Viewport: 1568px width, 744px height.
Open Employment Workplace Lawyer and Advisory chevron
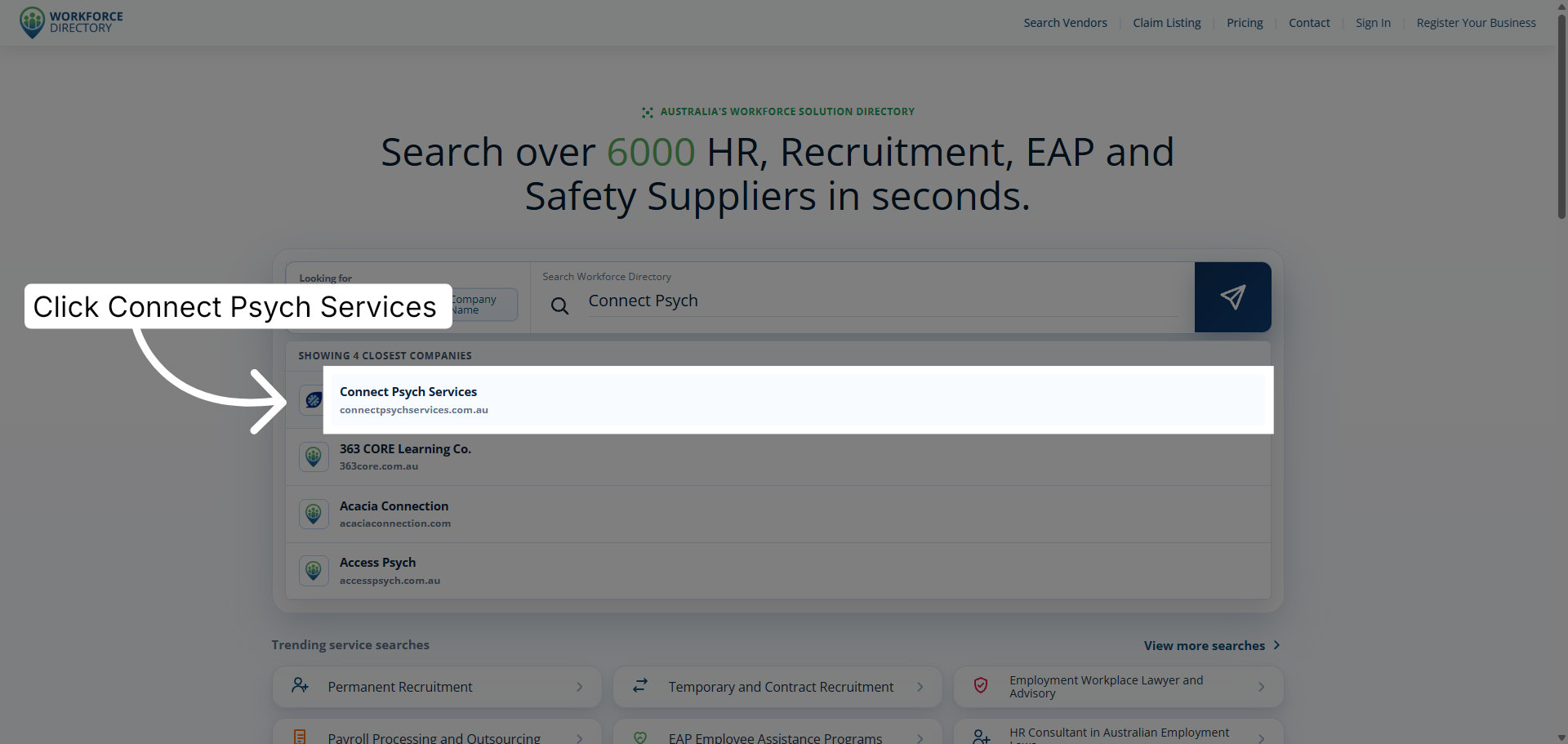pos(1261,687)
